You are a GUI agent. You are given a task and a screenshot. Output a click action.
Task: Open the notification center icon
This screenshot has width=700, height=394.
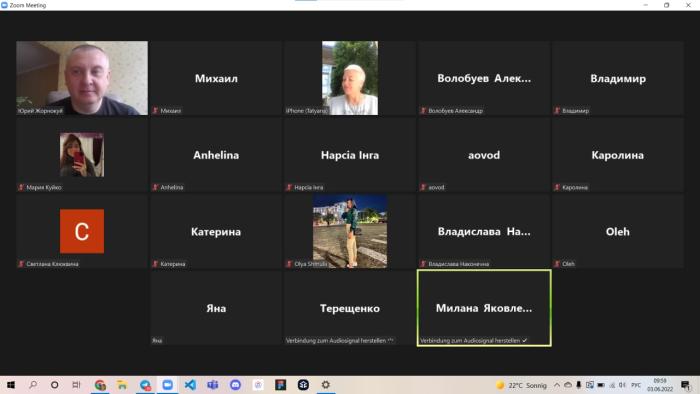pyautogui.click(x=686, y=385)
